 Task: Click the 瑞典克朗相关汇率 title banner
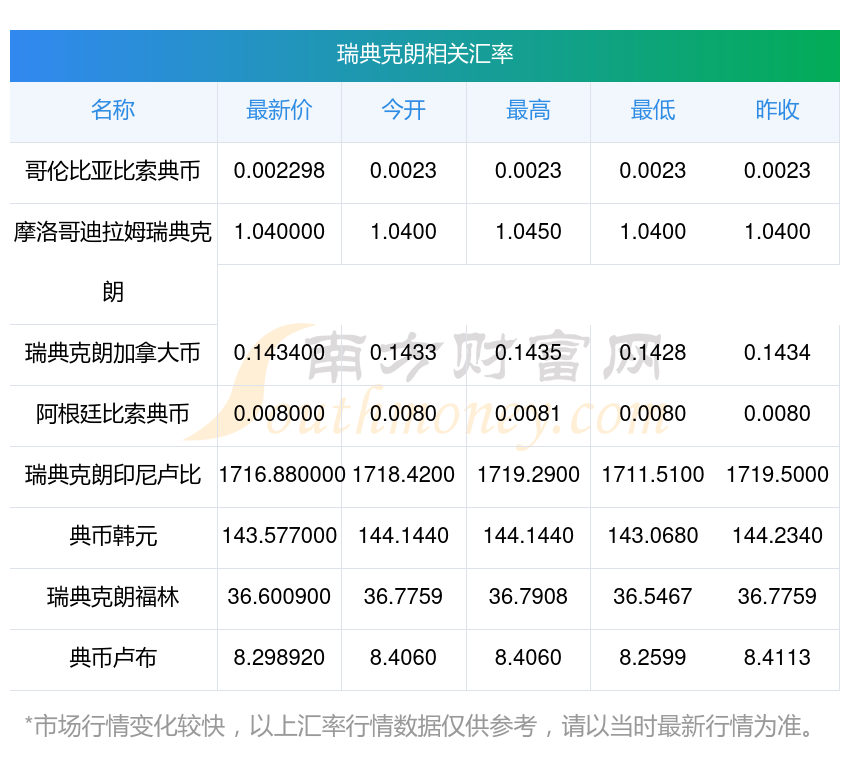[425, 55]
